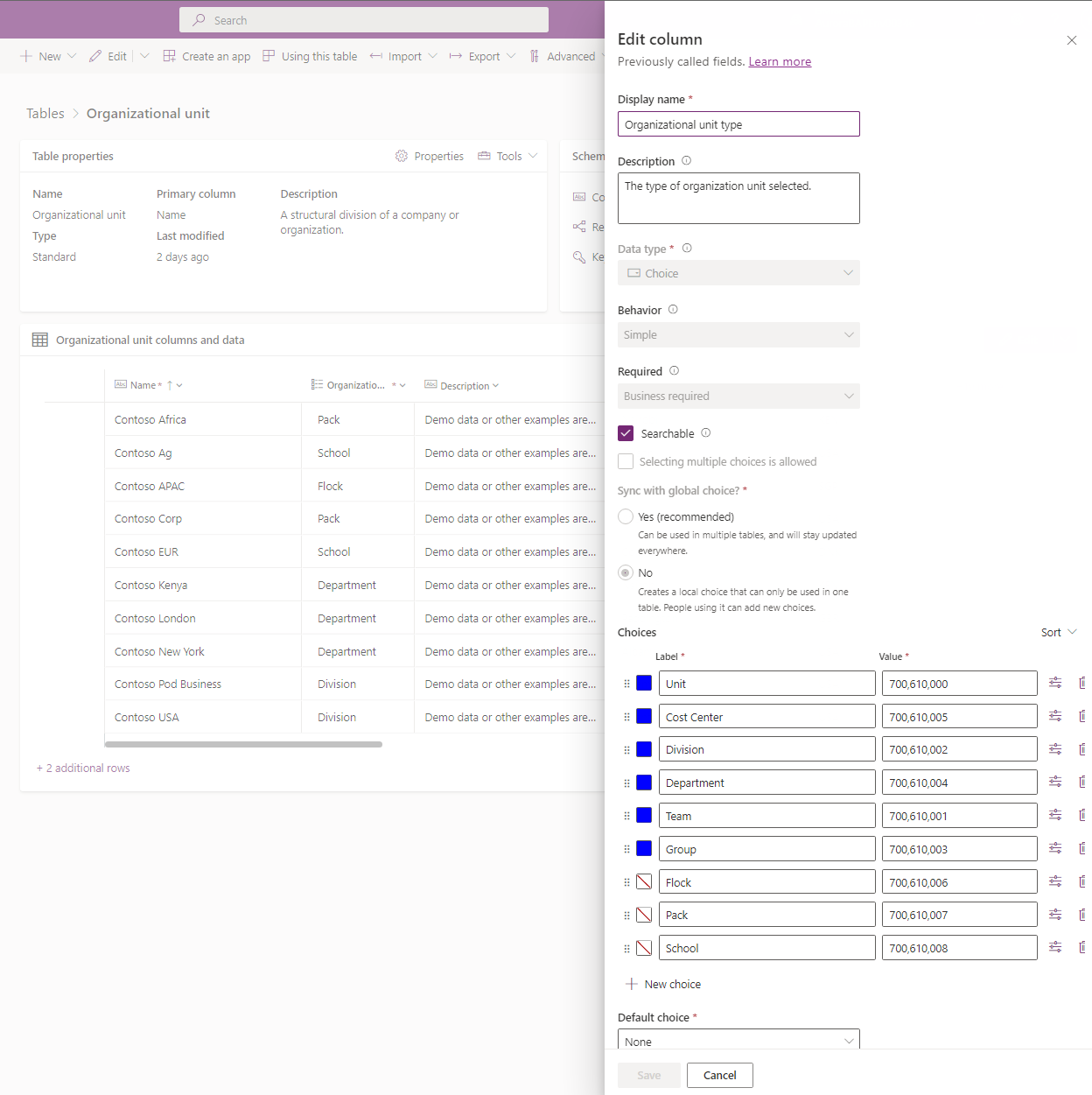
Task: Uncheck the Searchable checkbox
Action: (626, 433)
